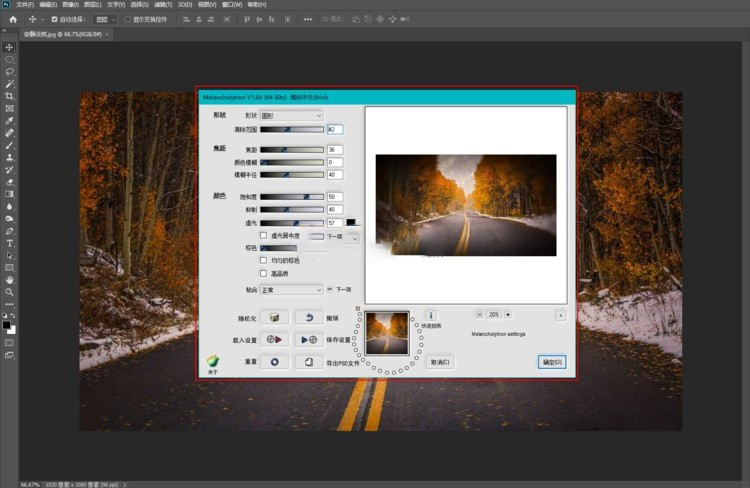This screenshot has width=750, height=488.
Task: Confirm the dialog with the OK button
Action: pos(552,362)
